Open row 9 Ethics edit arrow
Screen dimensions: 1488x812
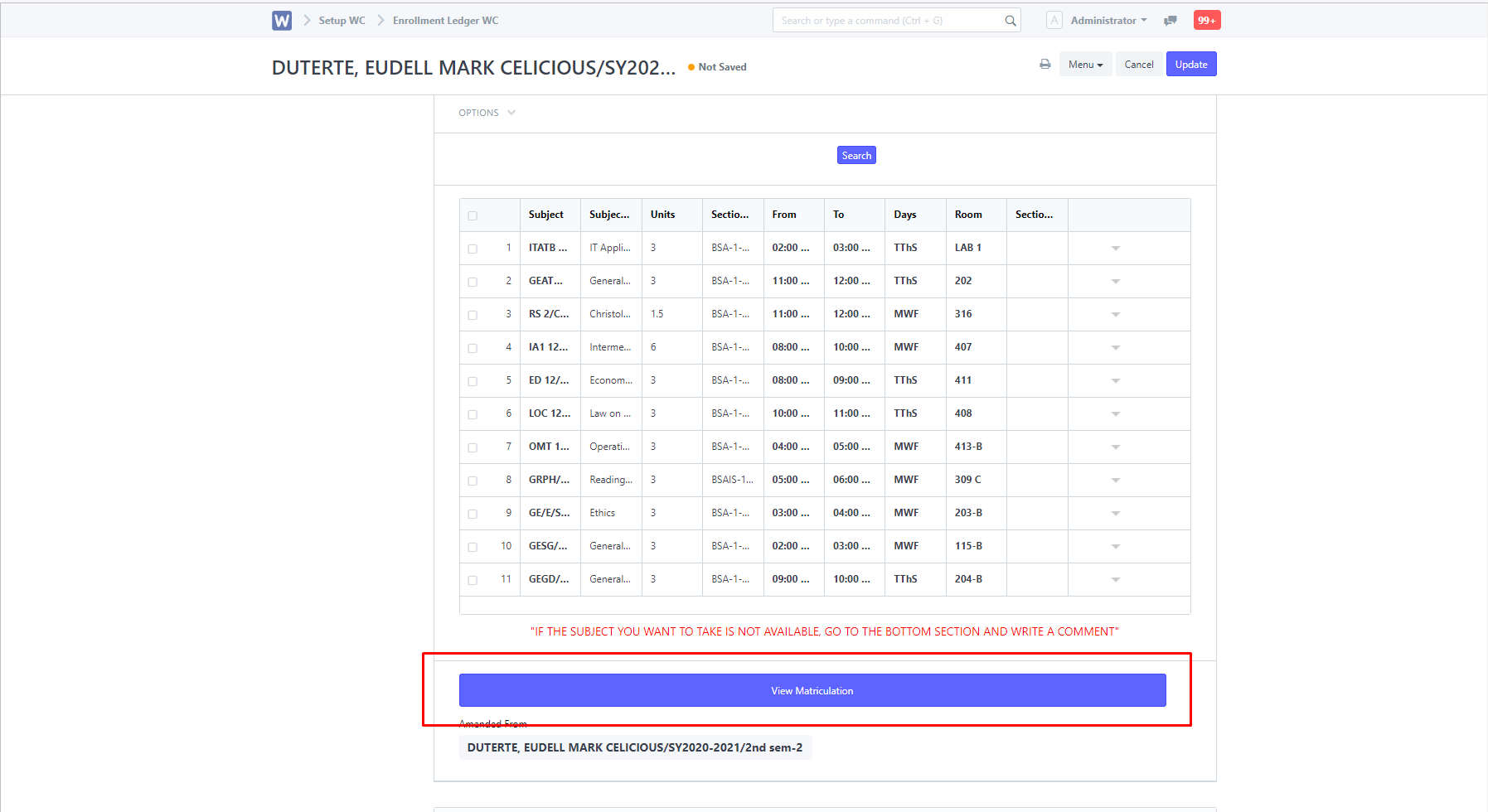1116,514
